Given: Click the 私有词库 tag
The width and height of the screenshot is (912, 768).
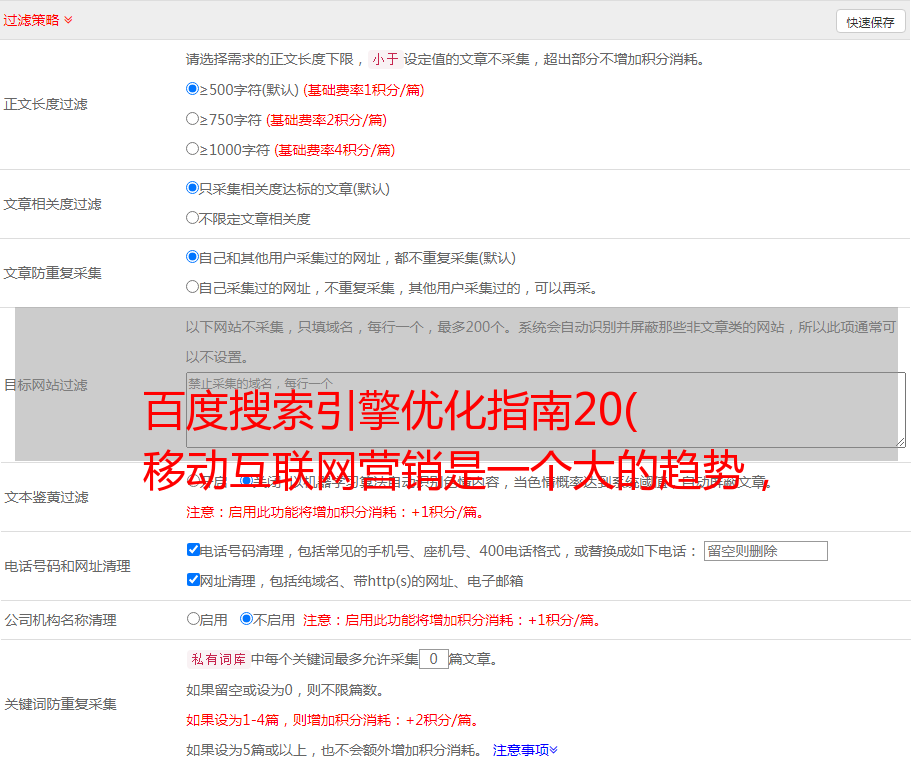Looking at the screenshot, I should tap(218, 659).
